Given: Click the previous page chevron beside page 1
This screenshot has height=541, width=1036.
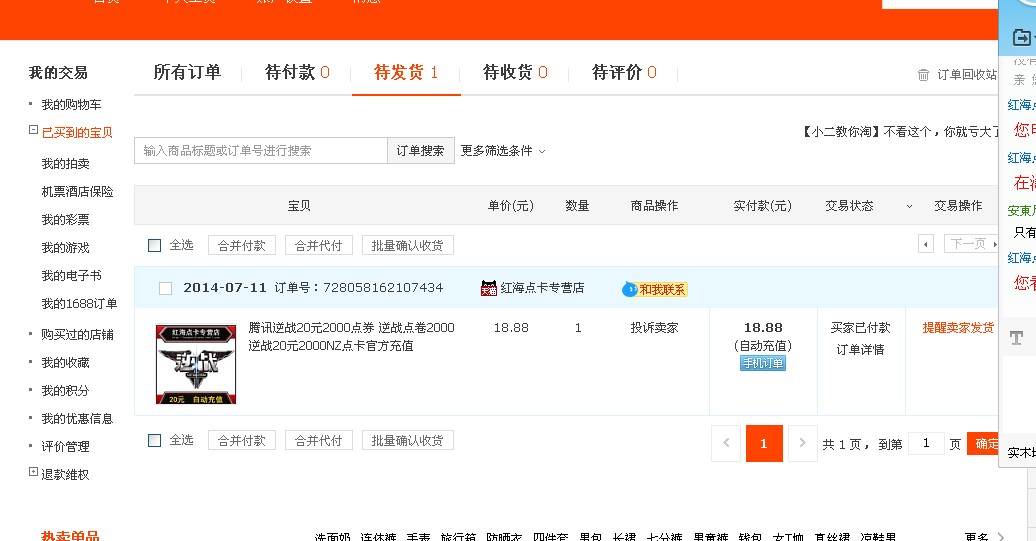Looking at the screenshot, I should click(726, 443).
